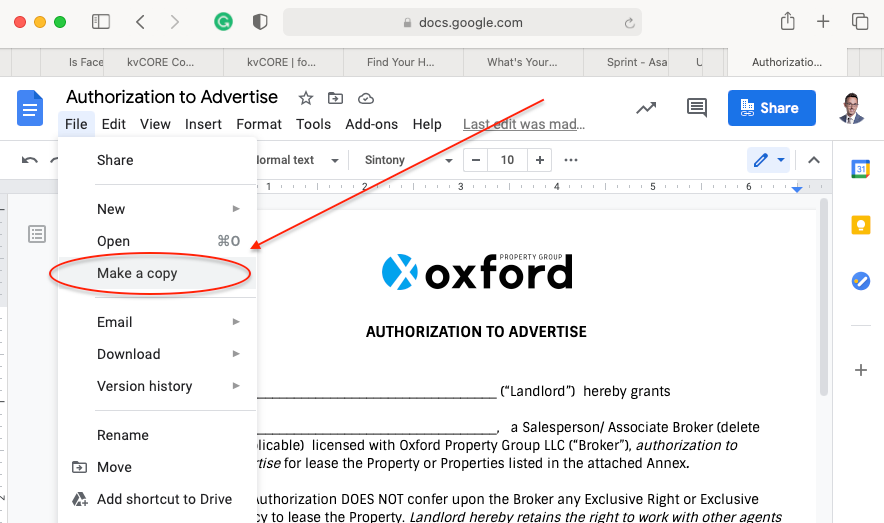
Task: Click the docs.google.com address bar
Action: coord(462,23)
